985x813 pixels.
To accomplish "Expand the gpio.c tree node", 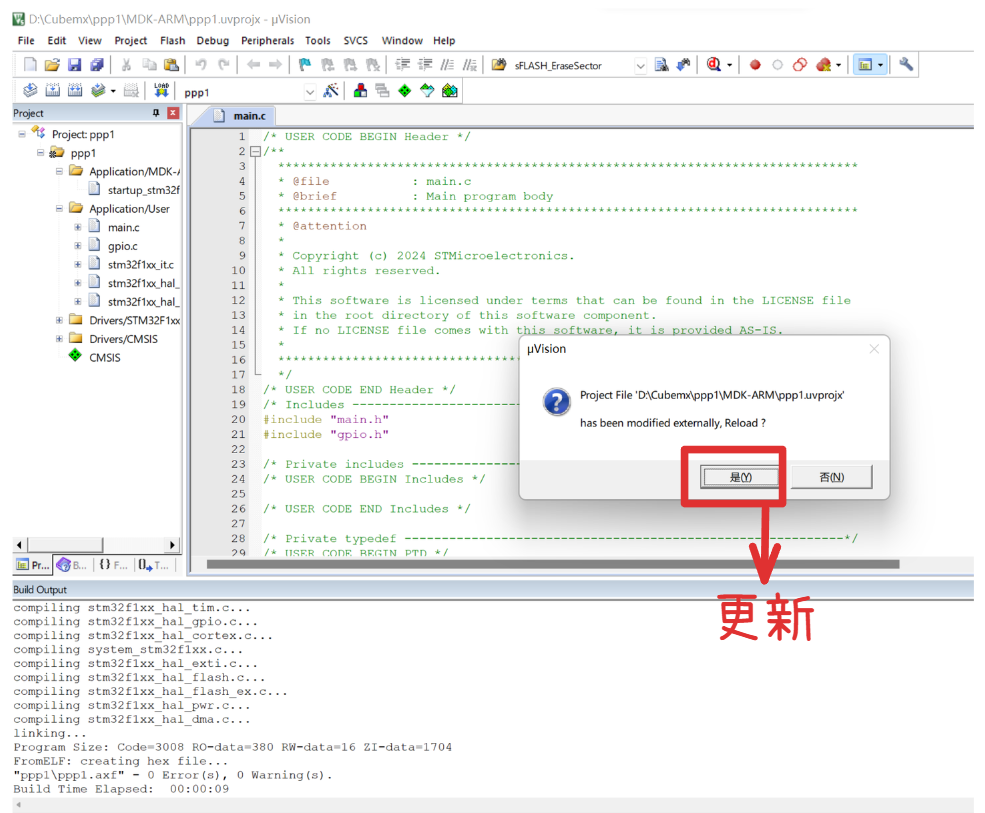I will click(x=77, y=246).
